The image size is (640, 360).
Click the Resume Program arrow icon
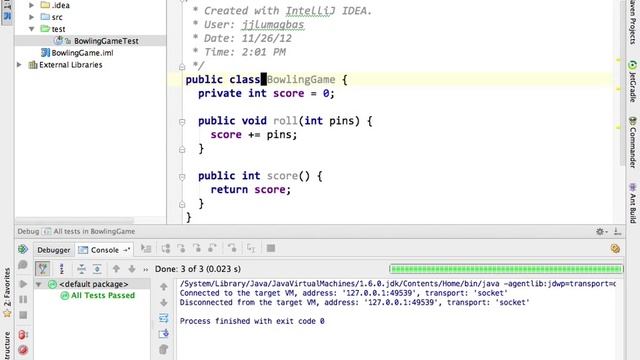[23, 284]
